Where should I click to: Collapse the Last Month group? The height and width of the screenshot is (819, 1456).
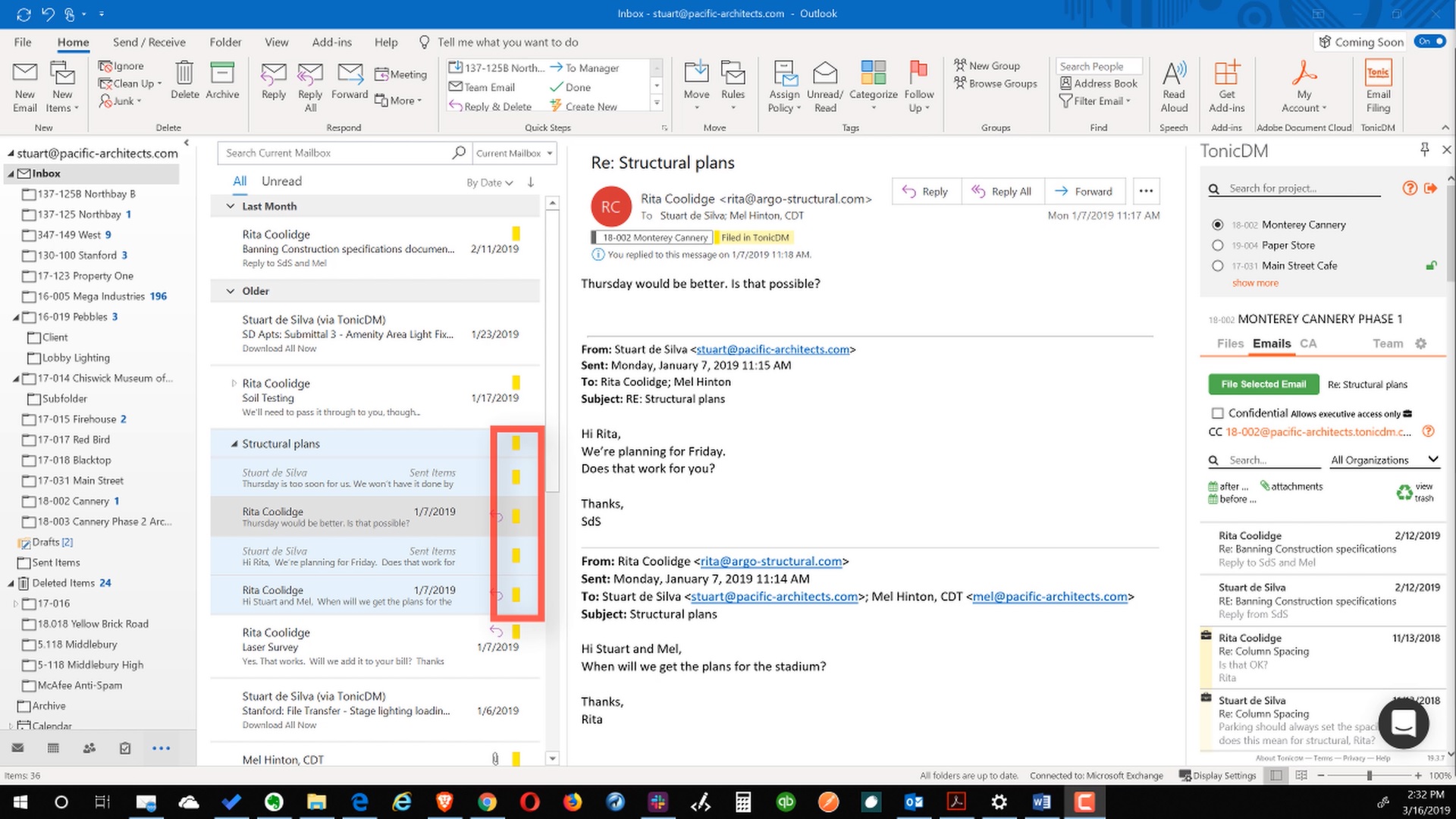tap(231, 206)
